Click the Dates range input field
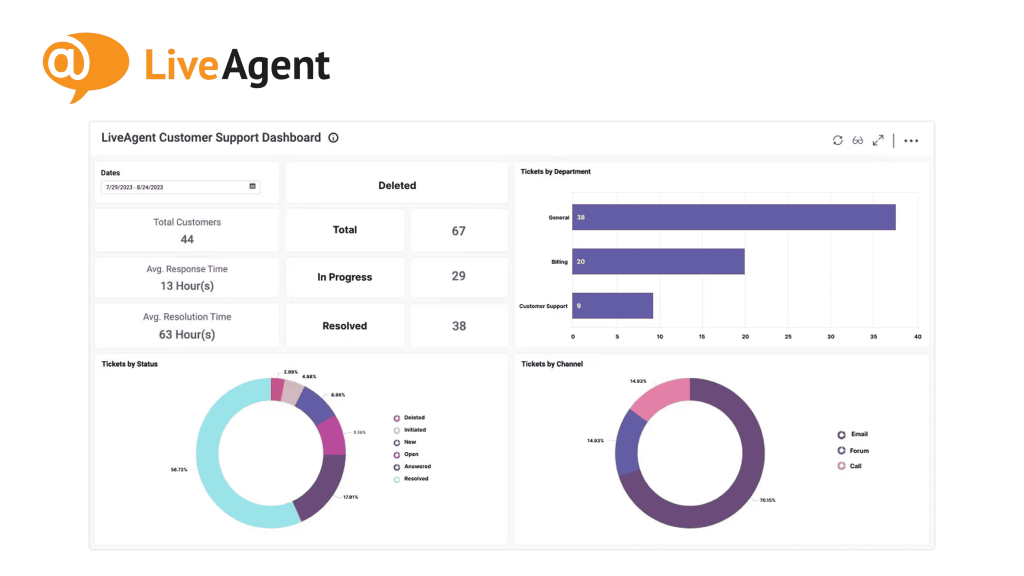 [x=175, y=186]
